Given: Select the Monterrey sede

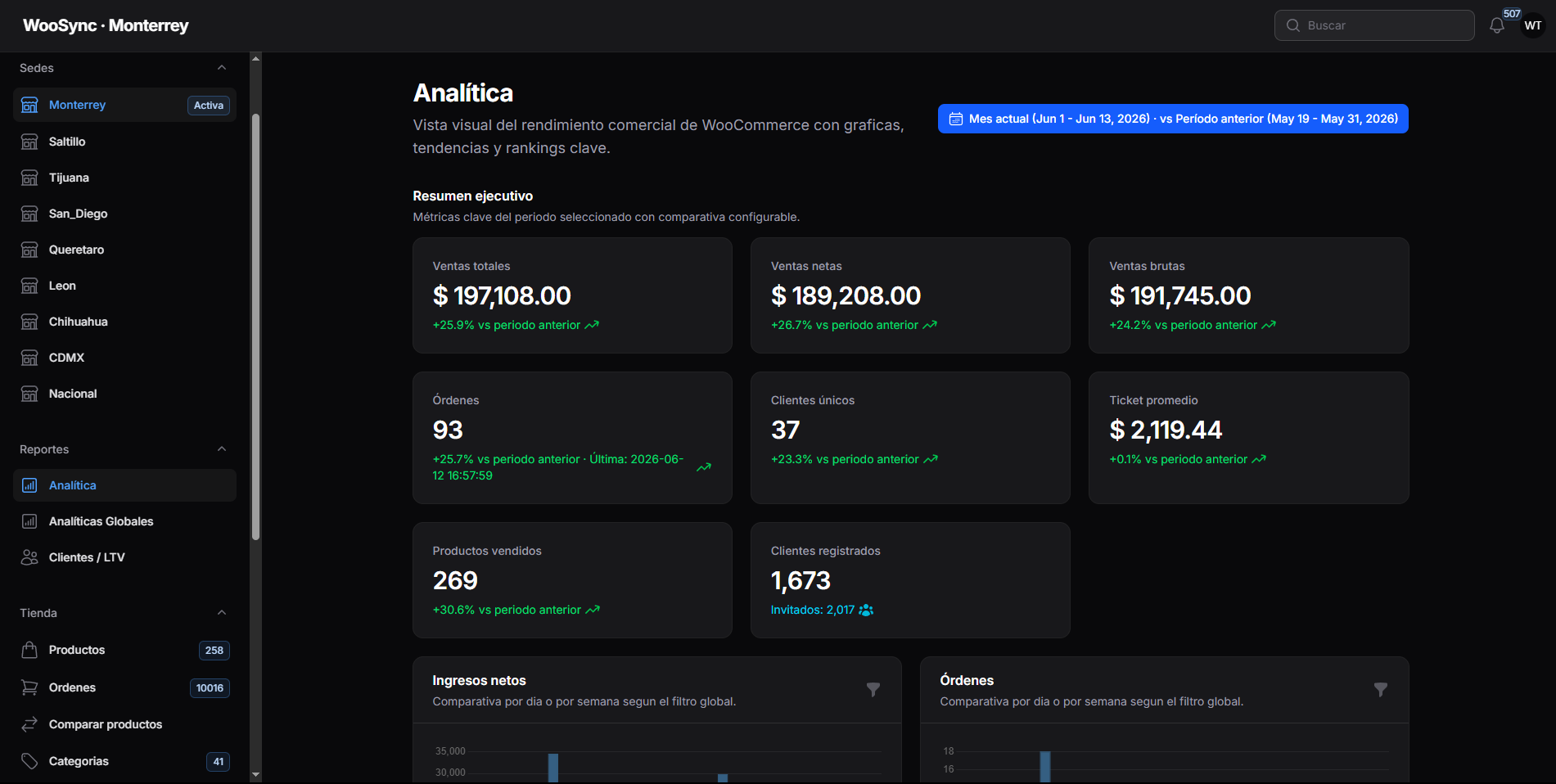Looking at the screenshot, I should (124, 105).
